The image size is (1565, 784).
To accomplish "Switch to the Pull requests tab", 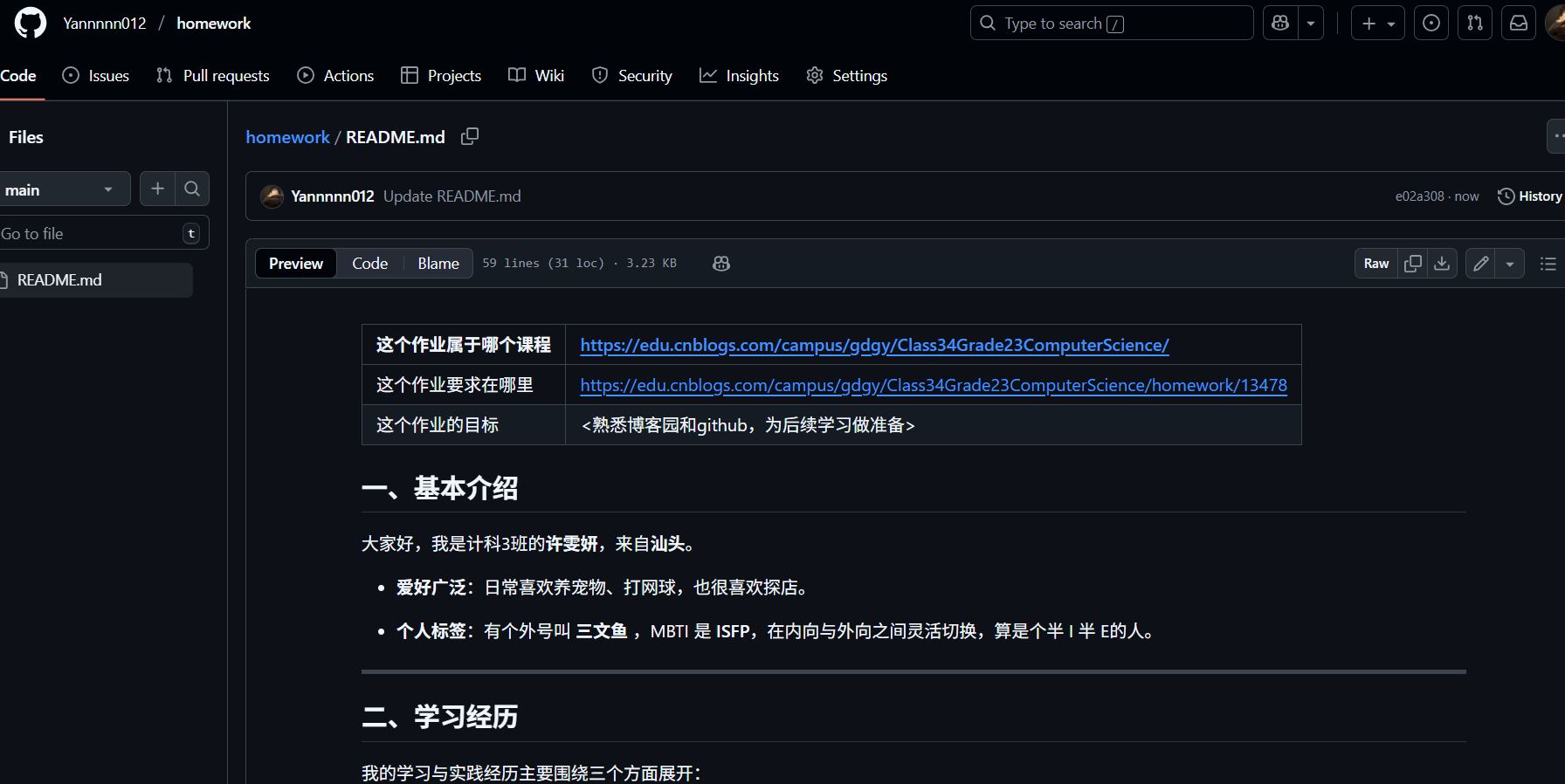I will [x=213, y=76].
